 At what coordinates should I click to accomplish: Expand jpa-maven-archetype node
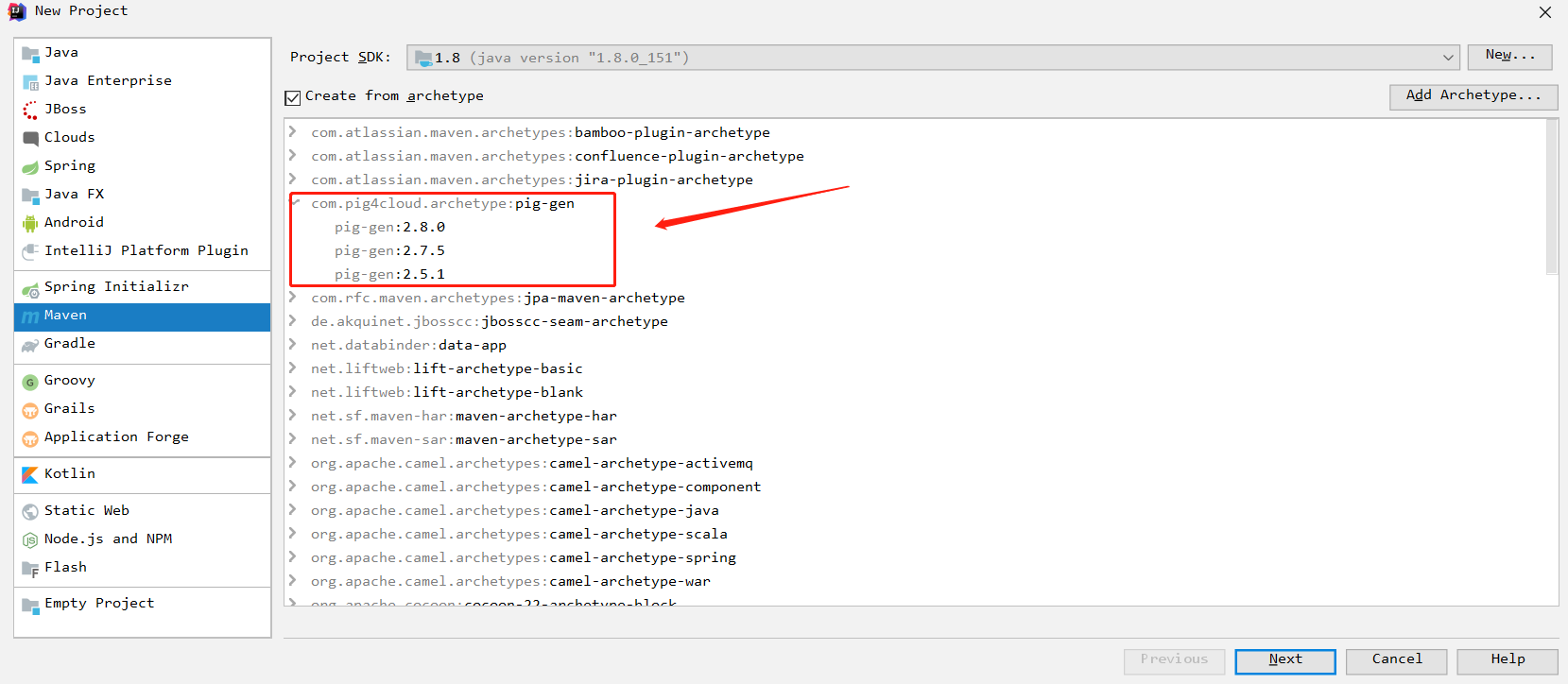(293, 297)
